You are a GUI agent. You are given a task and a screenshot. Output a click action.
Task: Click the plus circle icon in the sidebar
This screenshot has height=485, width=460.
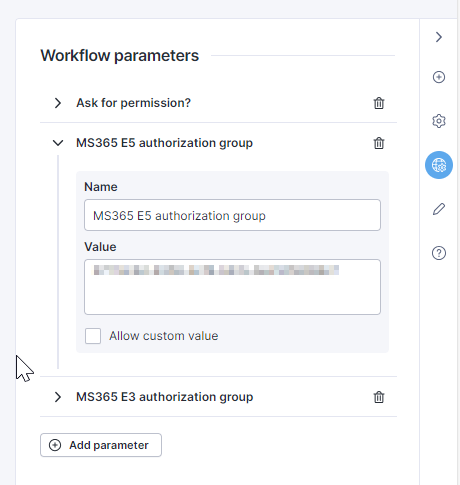(439, 77)
